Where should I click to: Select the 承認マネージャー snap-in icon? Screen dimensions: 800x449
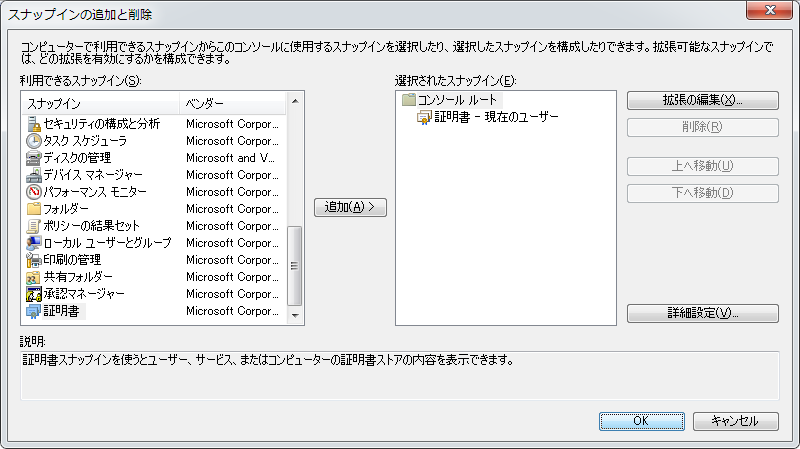[x=34, y=294]
